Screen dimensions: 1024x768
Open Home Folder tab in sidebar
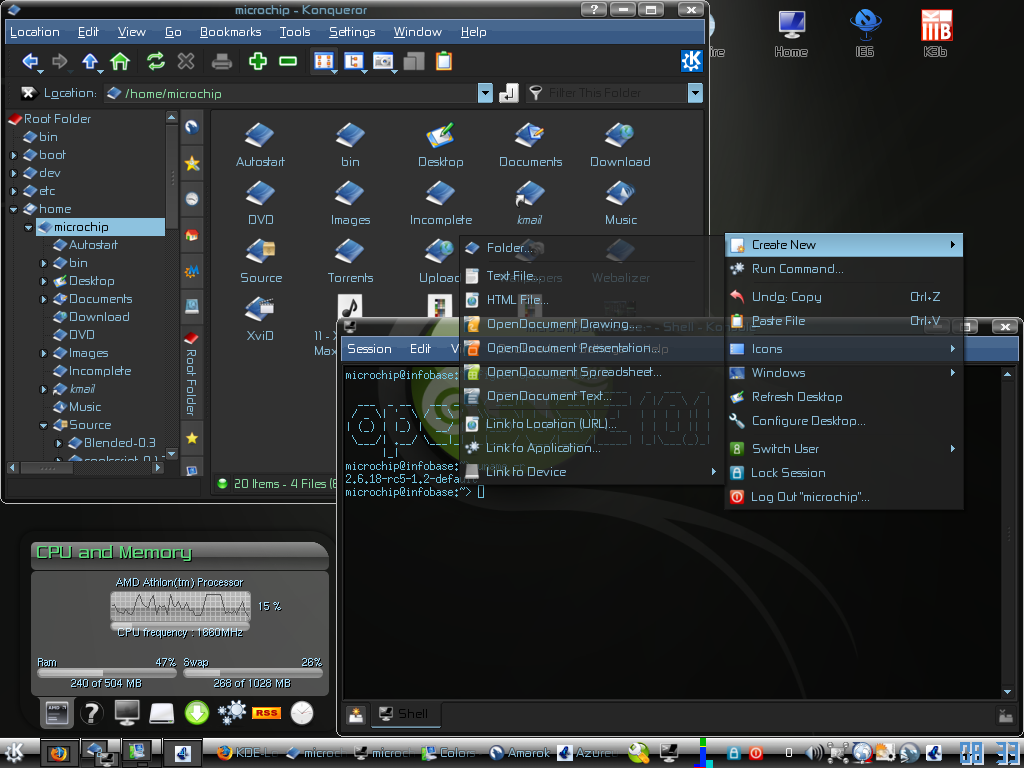point(192,234)
